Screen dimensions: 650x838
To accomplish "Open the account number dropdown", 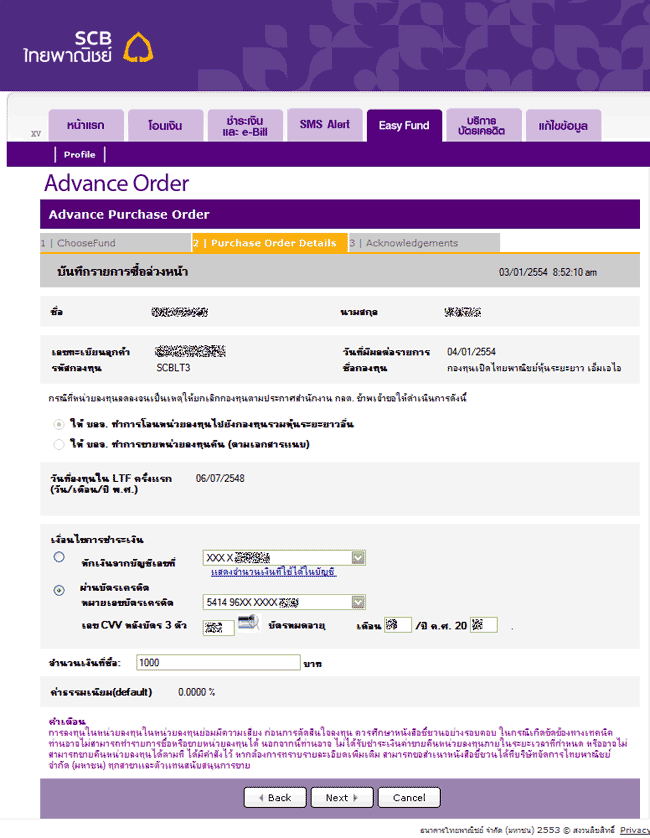I will [358, 557].
